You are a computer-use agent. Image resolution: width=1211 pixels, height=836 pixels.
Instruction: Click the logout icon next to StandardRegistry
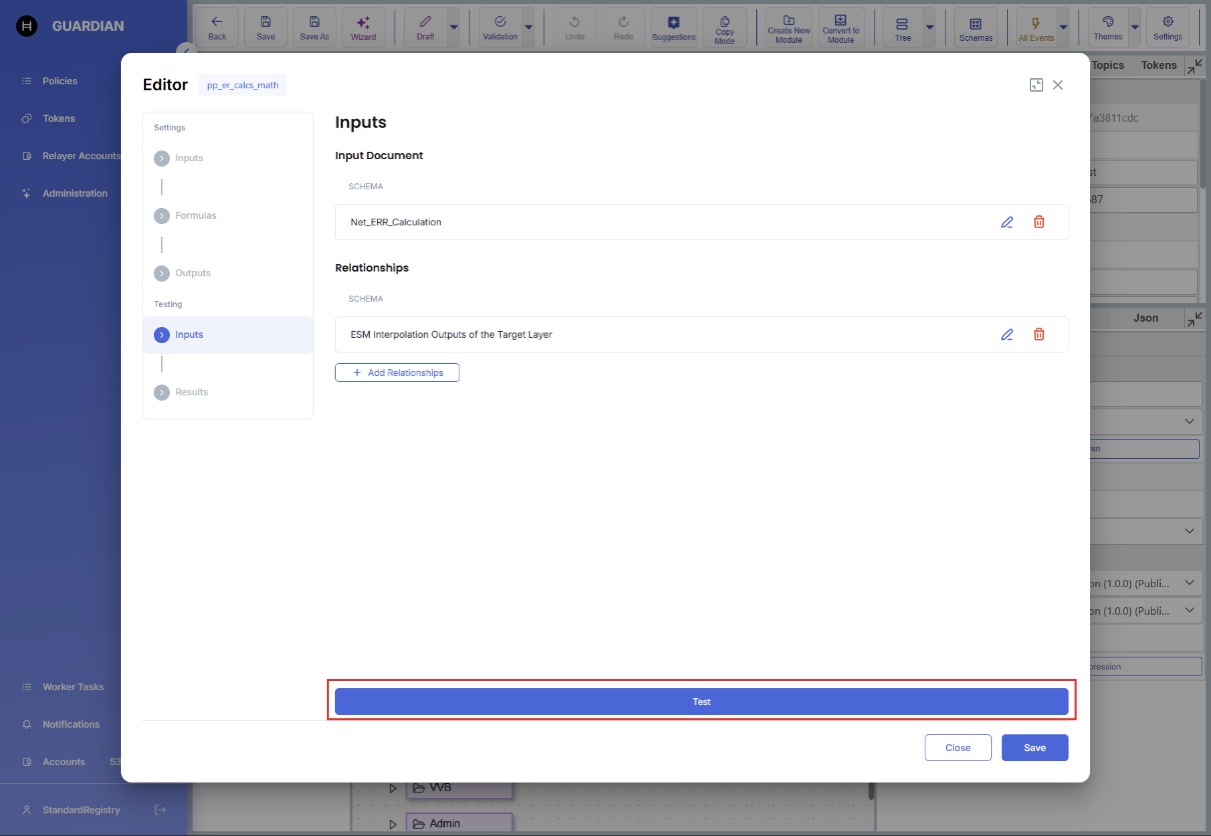click(x=160, y=810)
